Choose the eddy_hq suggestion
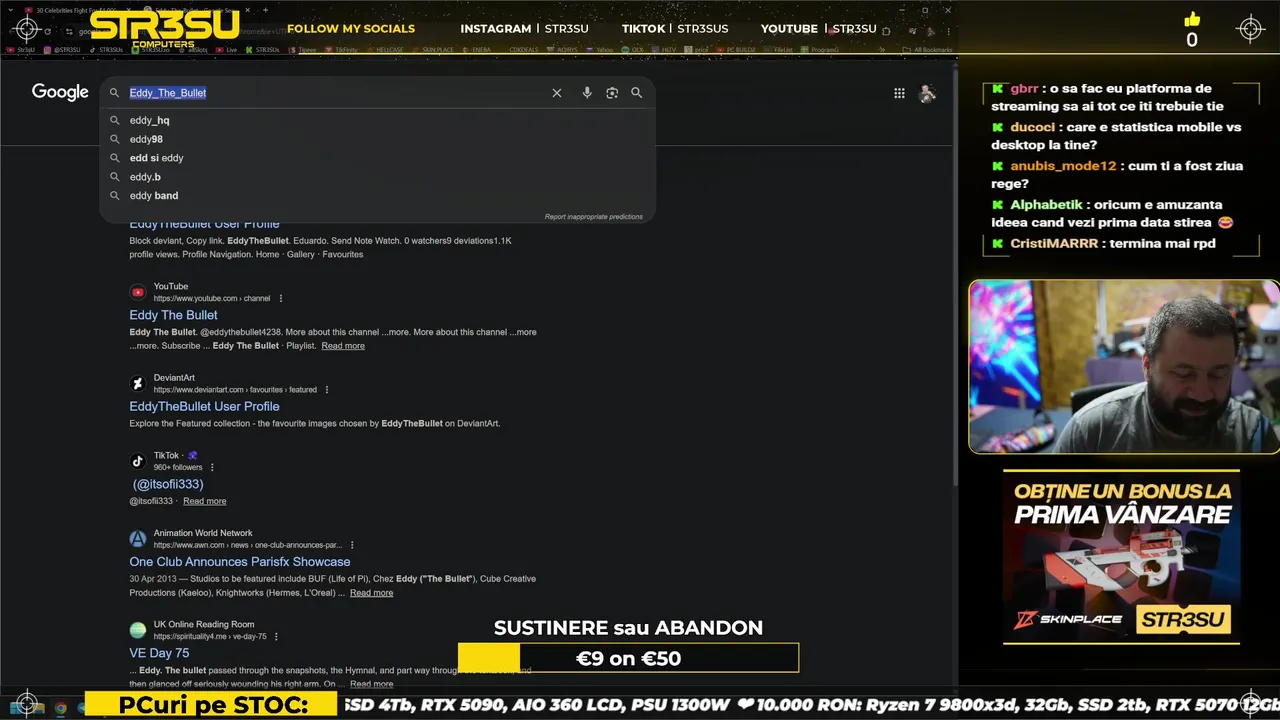Screen dimensions: 1280x720 [378, 120]
